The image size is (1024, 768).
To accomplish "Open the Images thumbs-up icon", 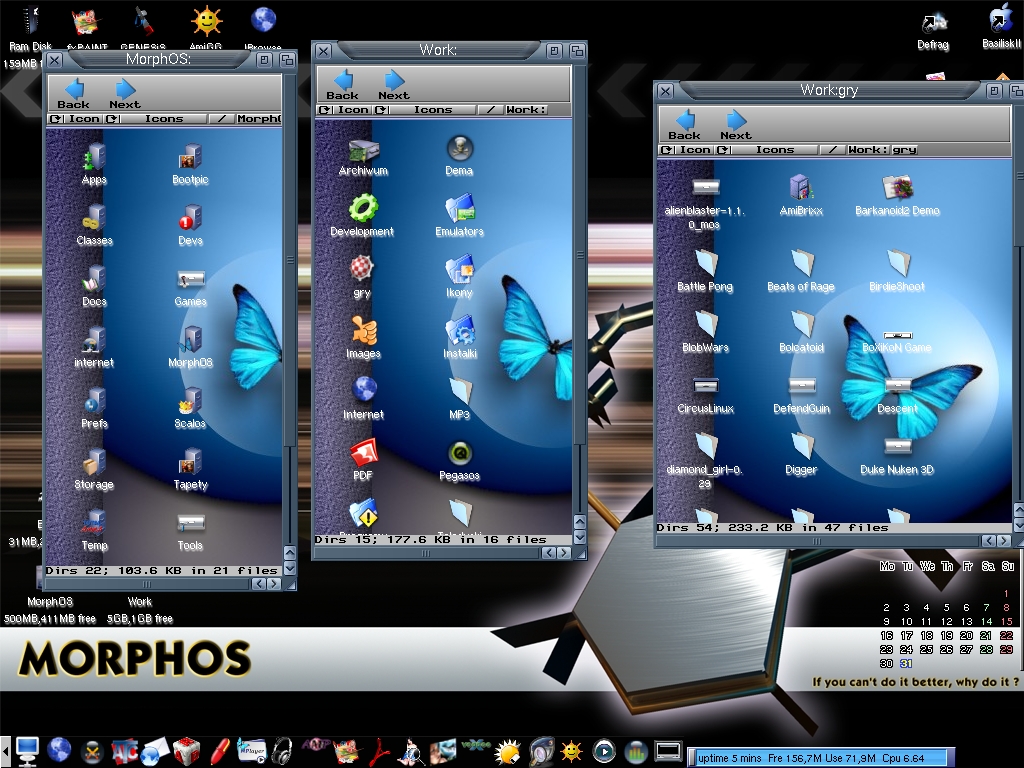I will 363,338.
